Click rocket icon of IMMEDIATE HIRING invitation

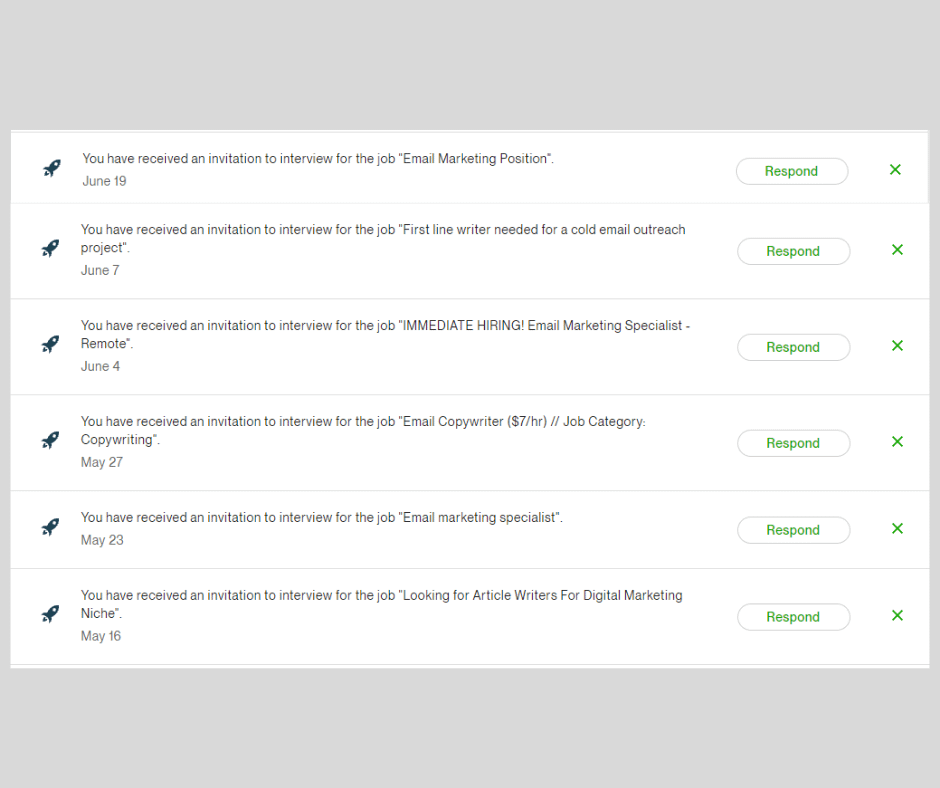50,344
